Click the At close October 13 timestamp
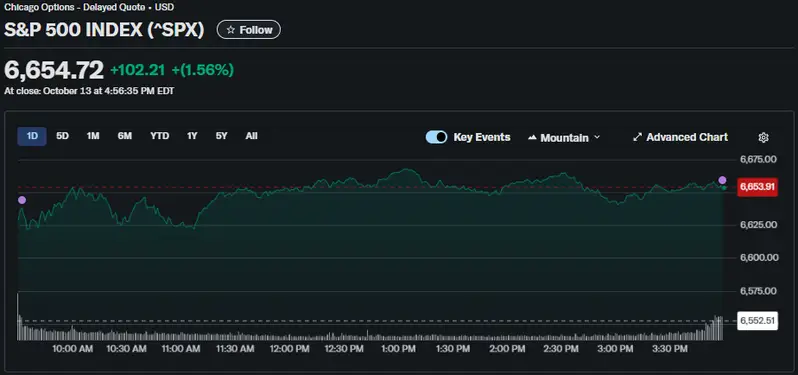Viewport: 798px width, 375px height. coord(89,92)
